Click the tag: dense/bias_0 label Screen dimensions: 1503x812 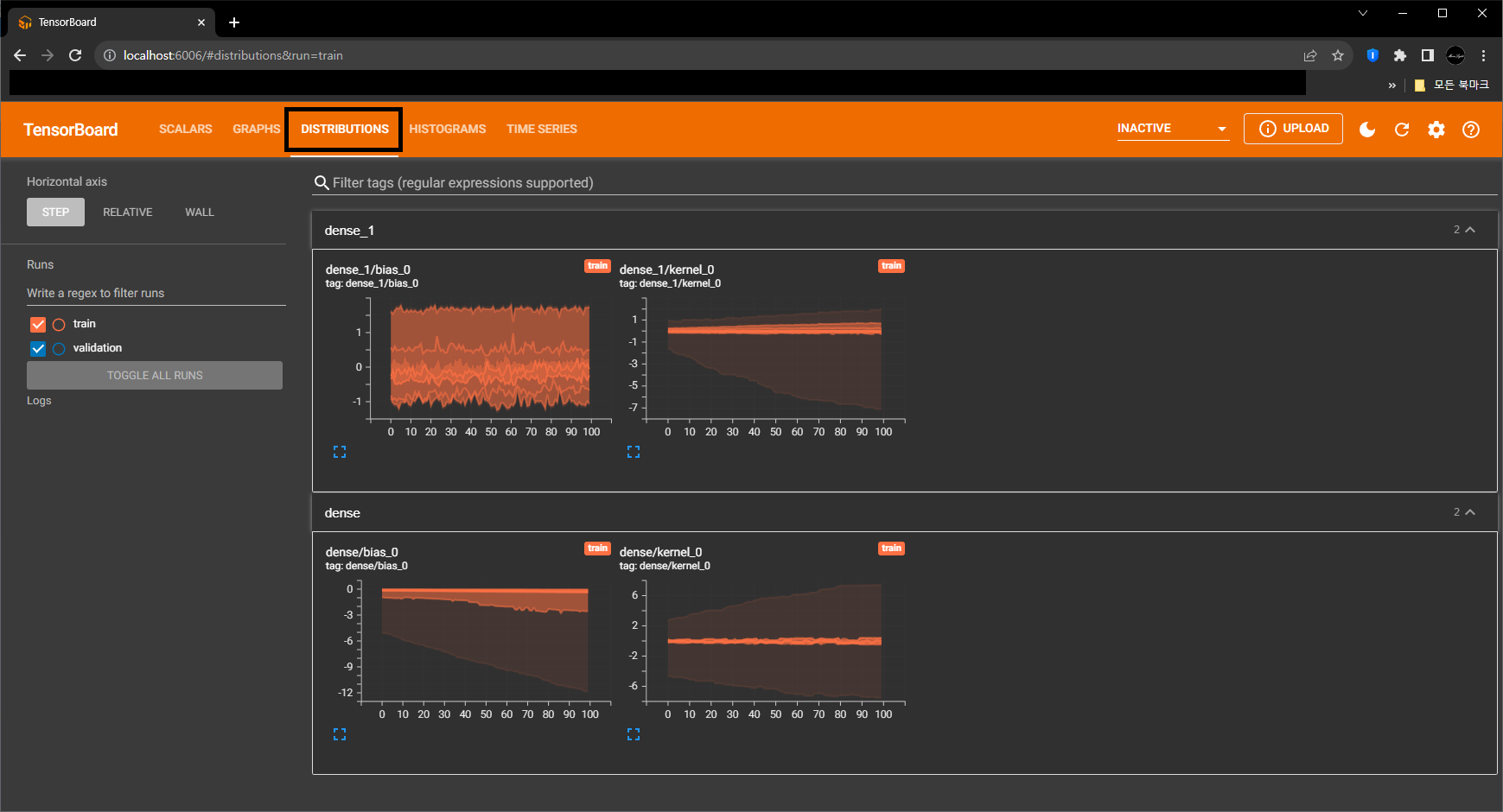tap(366, 566)
